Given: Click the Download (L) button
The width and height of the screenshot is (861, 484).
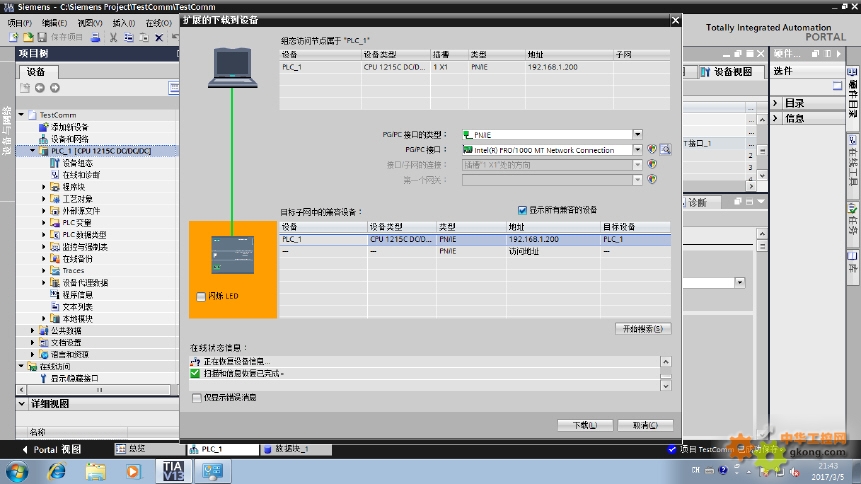Looking at the screenshot, I should point(585,425).
